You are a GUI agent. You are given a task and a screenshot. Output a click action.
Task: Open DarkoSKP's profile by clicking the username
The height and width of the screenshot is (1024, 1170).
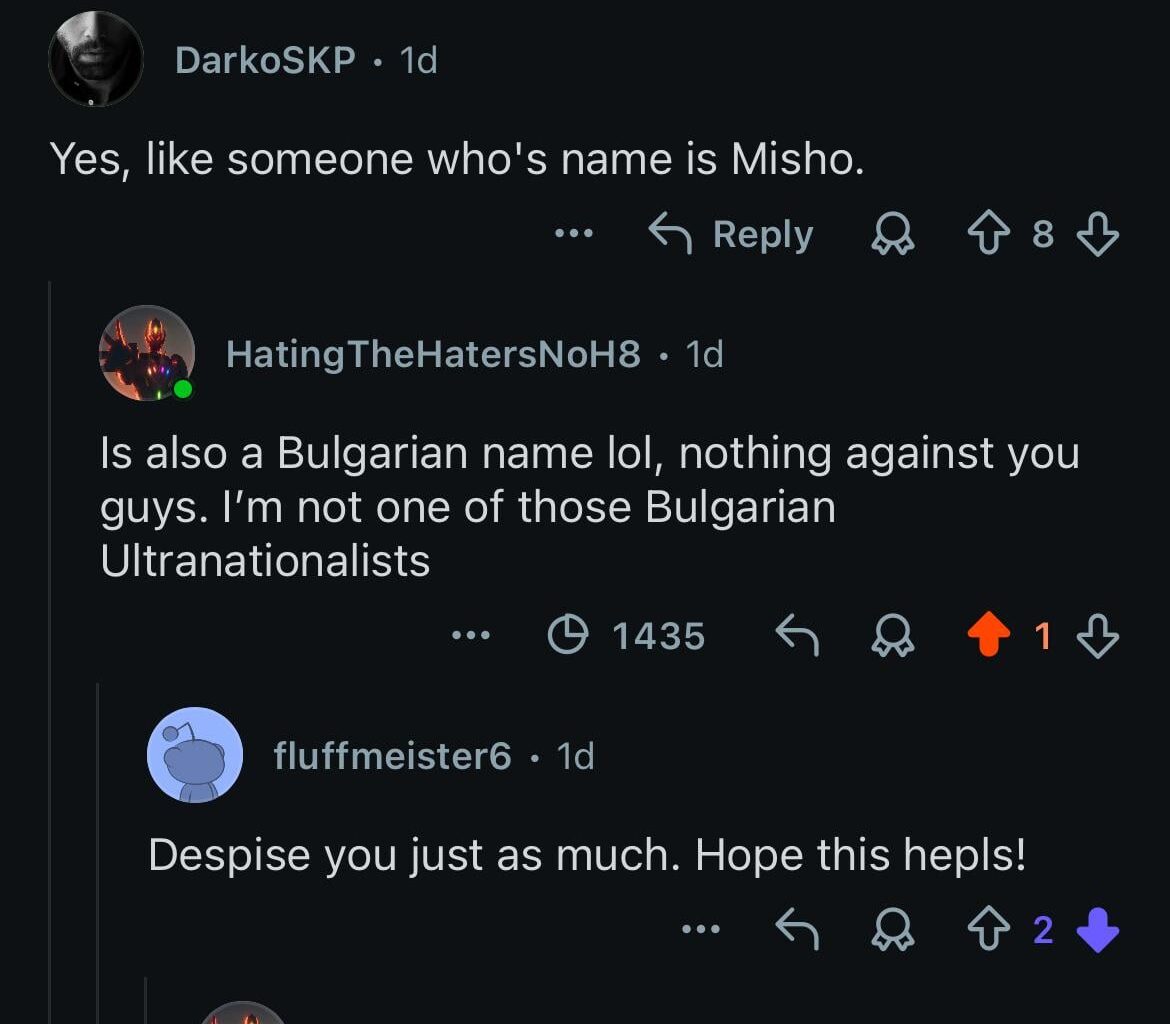[x=267, y=60]
